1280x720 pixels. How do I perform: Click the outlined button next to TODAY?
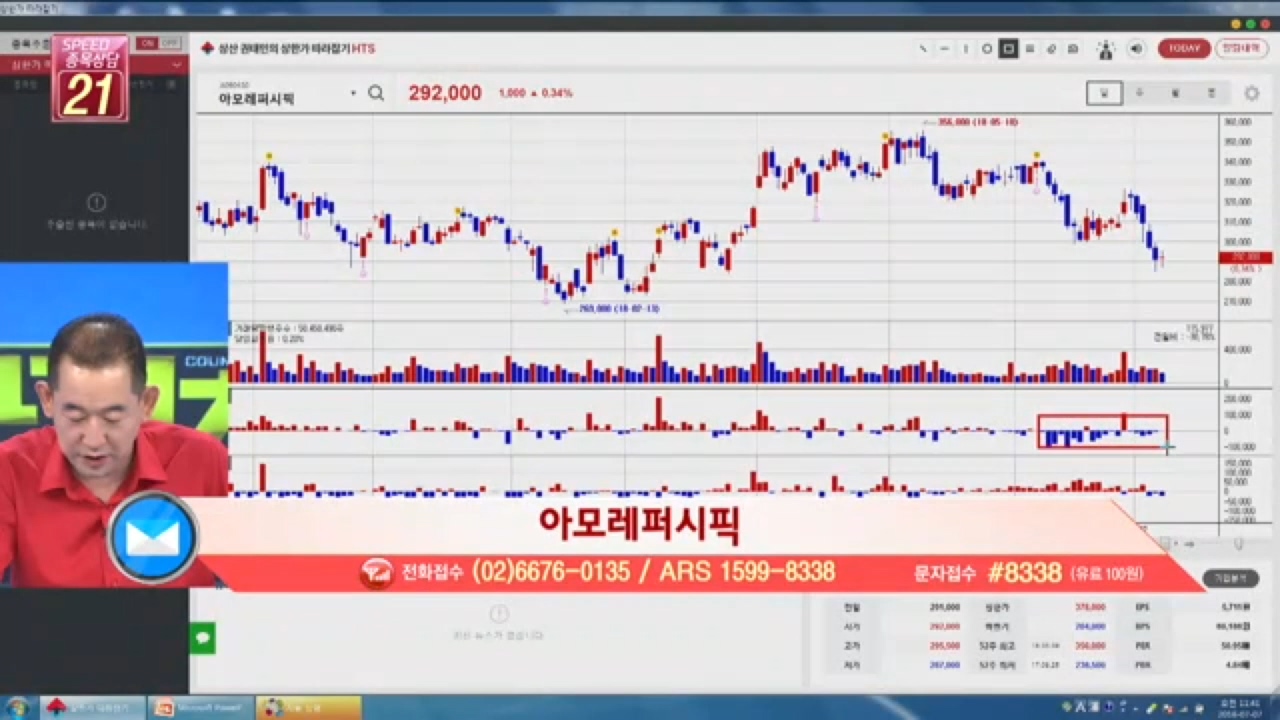pyautogui.click(x=1241, y=49)
